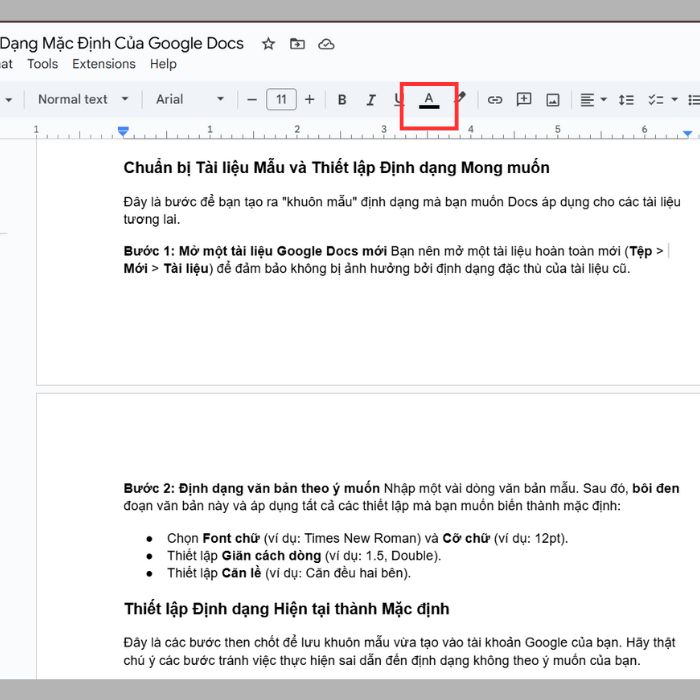This screenshot has height=700, width=700.
Task: Open zoom dropdown arrow left of Normal text
Action: (x=8, y=100)
